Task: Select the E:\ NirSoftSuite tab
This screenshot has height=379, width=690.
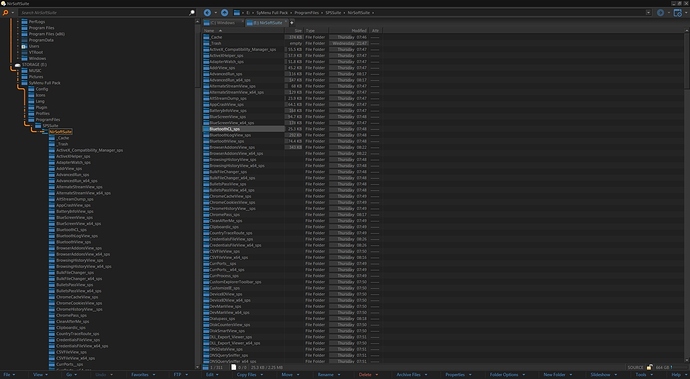Action: coord(268,22)
